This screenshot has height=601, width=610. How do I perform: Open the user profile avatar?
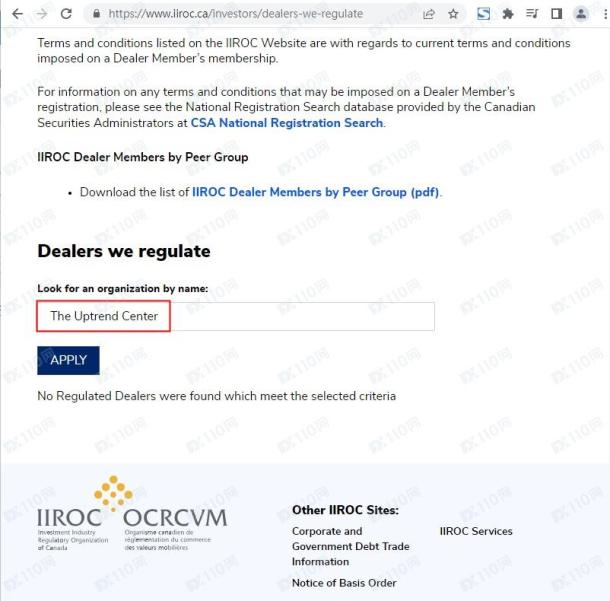pyautogui.click(x=581, y=14)
